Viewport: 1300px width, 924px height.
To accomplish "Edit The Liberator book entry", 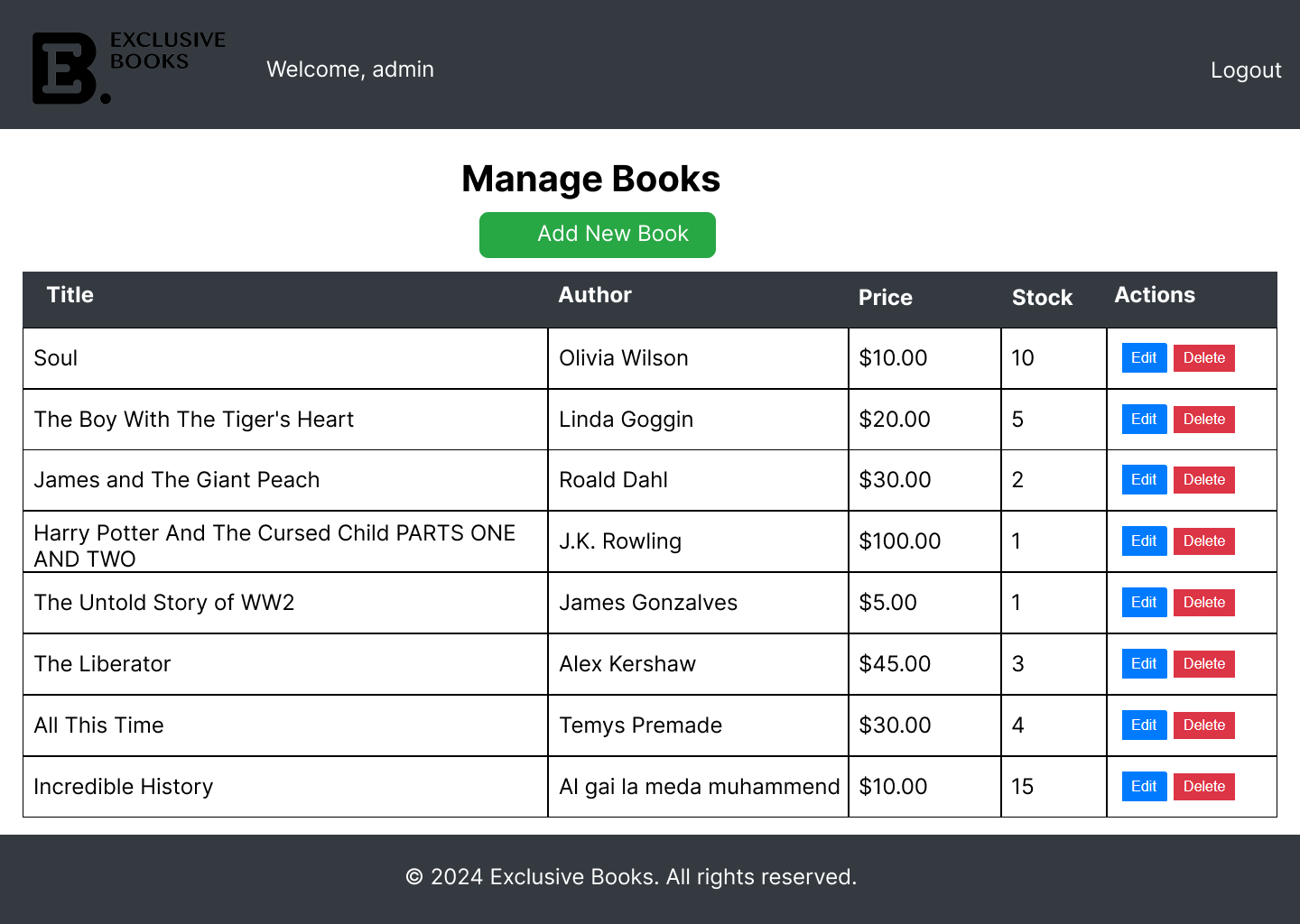I will tap(1144, 664).
